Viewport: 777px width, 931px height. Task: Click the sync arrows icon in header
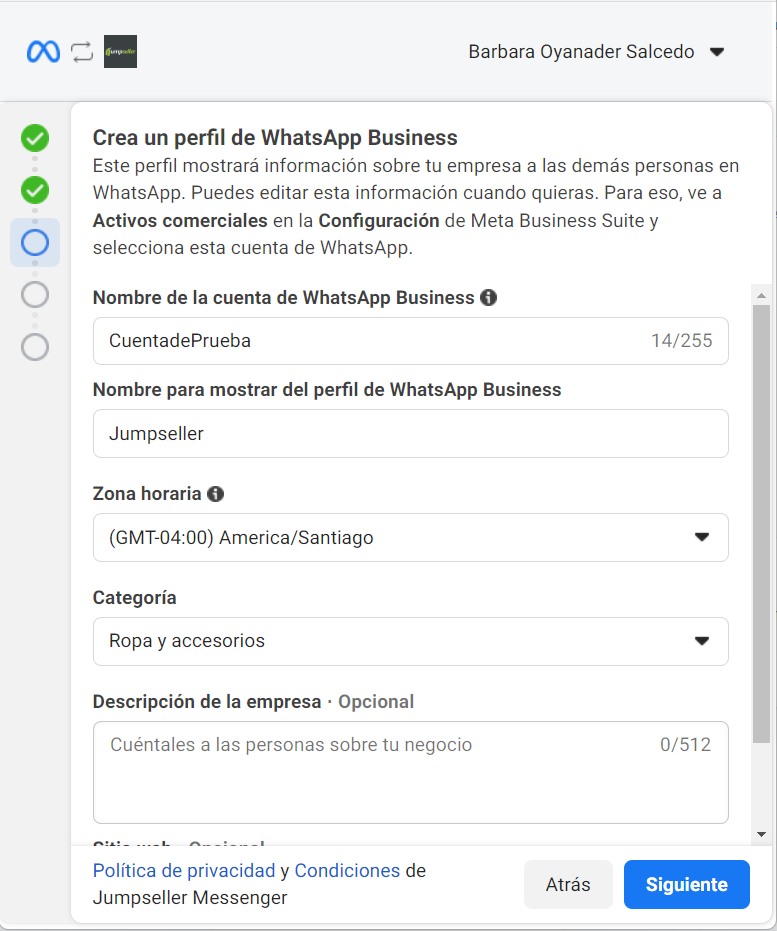(x=82, y=52)
